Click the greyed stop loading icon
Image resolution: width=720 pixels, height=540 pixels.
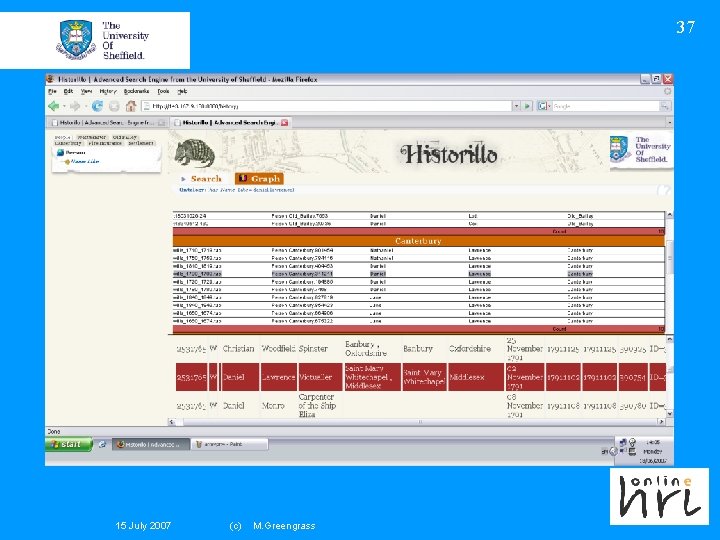(114, 106)
